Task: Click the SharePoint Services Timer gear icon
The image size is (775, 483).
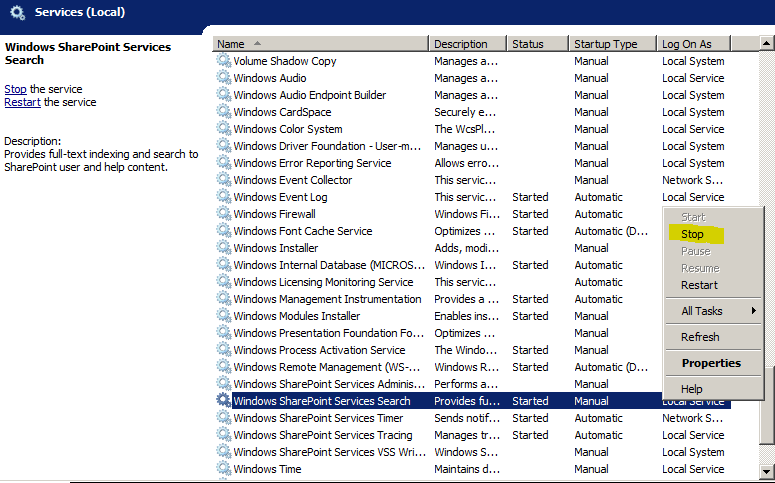Action: coord(223,418)
